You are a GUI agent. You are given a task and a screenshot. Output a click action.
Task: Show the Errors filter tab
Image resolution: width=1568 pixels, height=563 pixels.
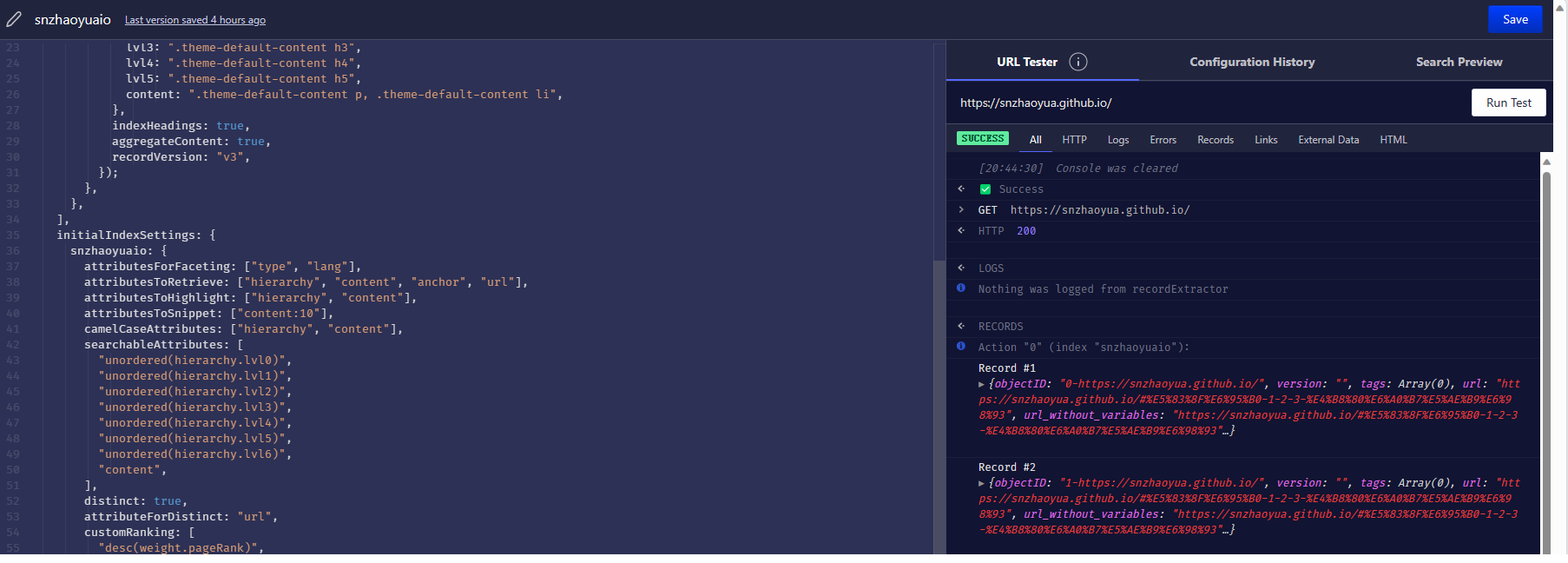(1163, 140)
